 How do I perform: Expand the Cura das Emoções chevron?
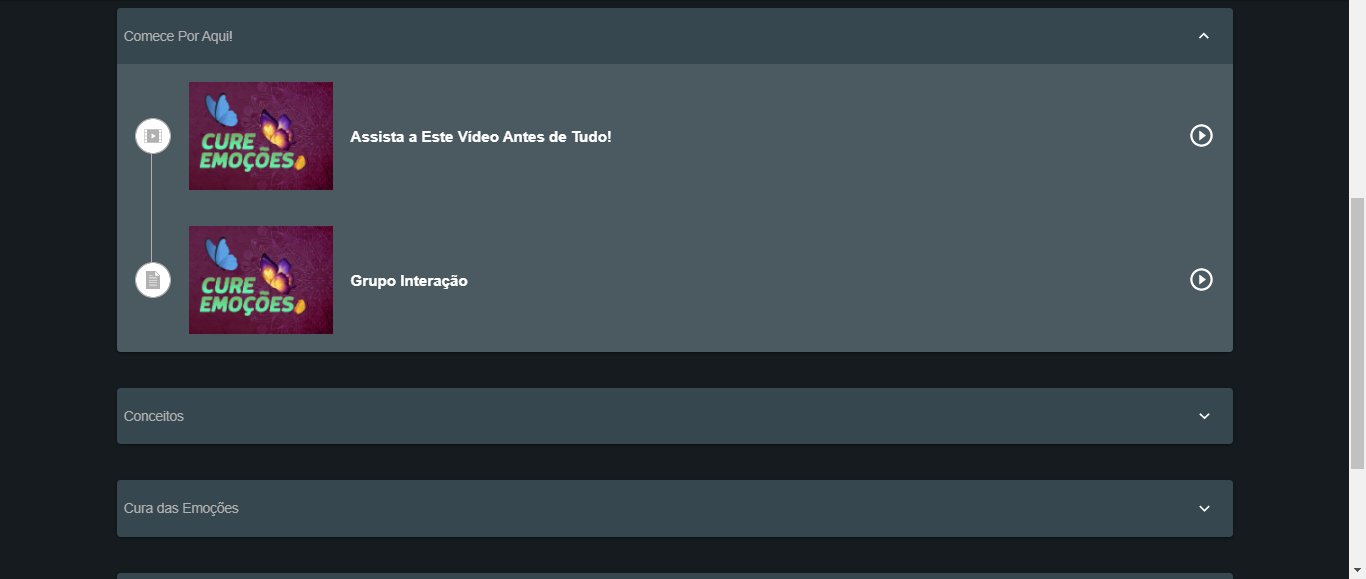[x=1204, y=508]
